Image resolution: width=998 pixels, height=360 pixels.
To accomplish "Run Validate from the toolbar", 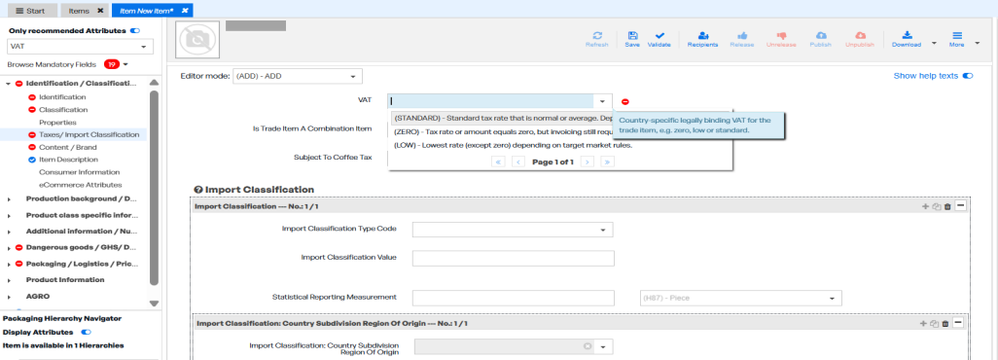I will point(659,36).
